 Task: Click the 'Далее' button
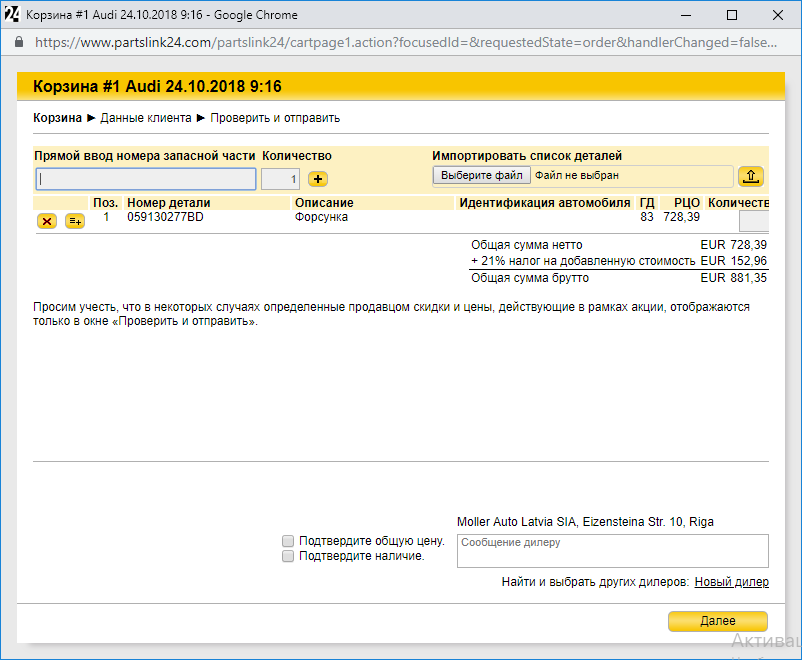[x=717, y=621]
